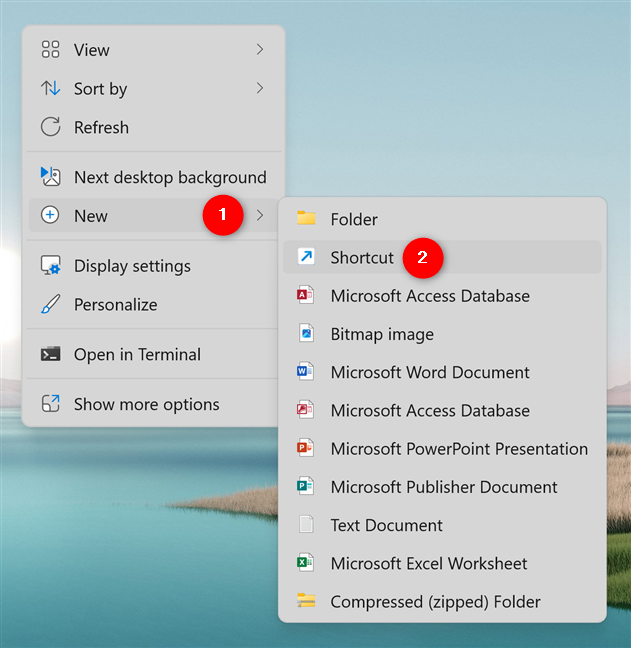The height and width of the screenshot is (648, 631).
Task: Choose Microsoft Word Document
Action: 442,372
